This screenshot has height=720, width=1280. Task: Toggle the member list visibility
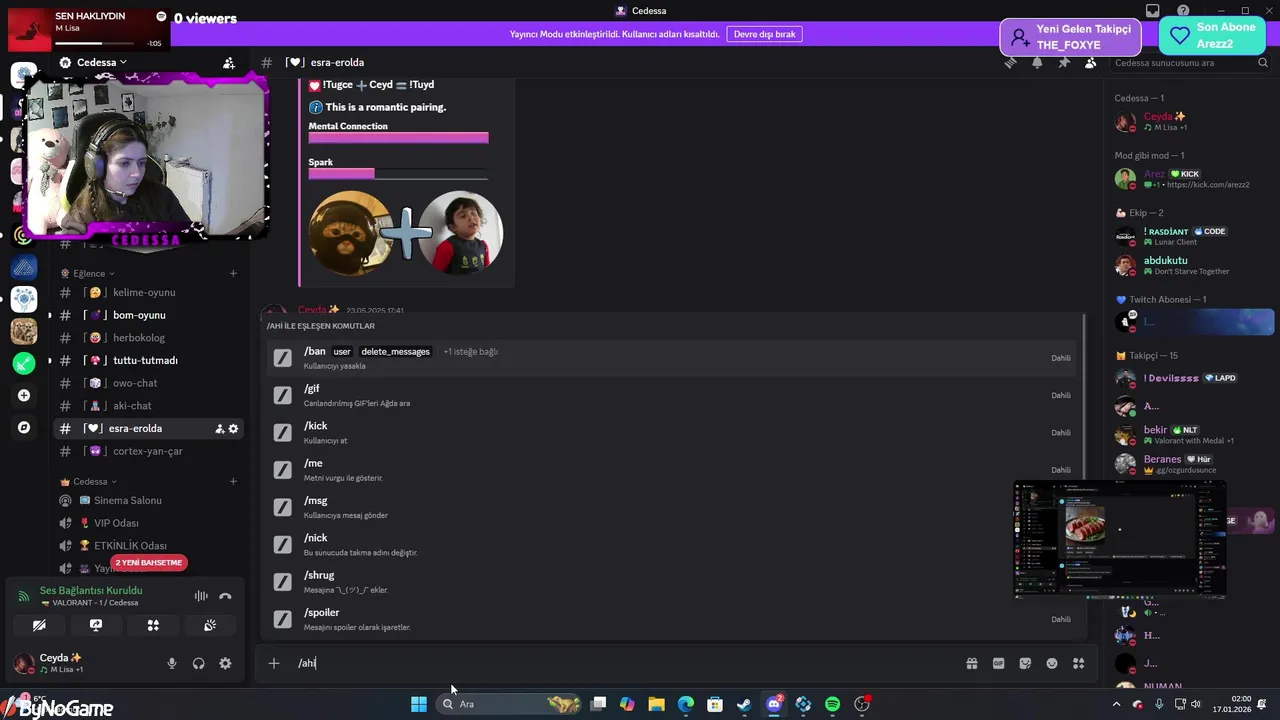click(x=1090, y=62)
